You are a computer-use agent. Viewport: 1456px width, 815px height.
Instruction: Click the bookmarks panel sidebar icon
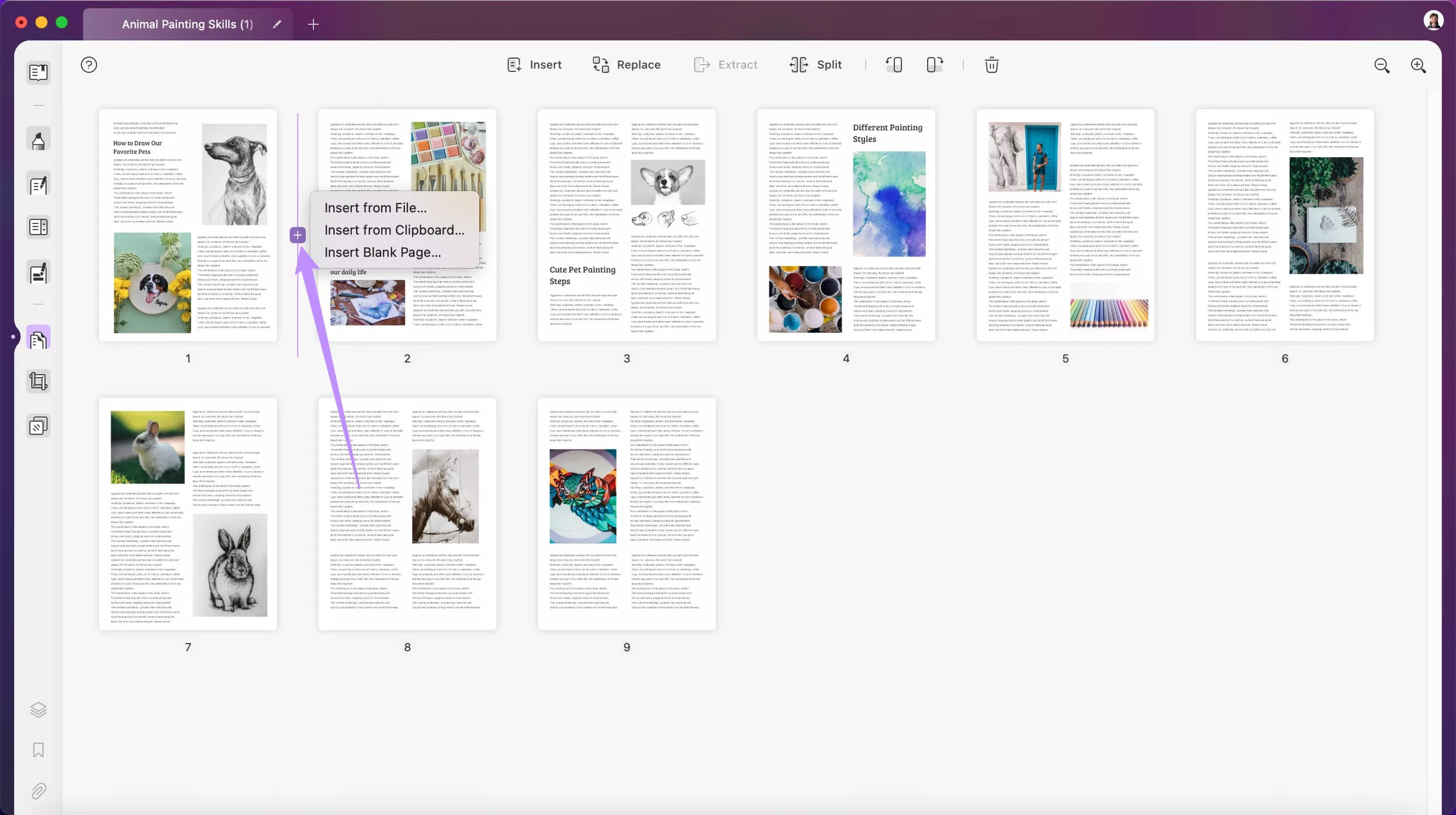point(38,750)
